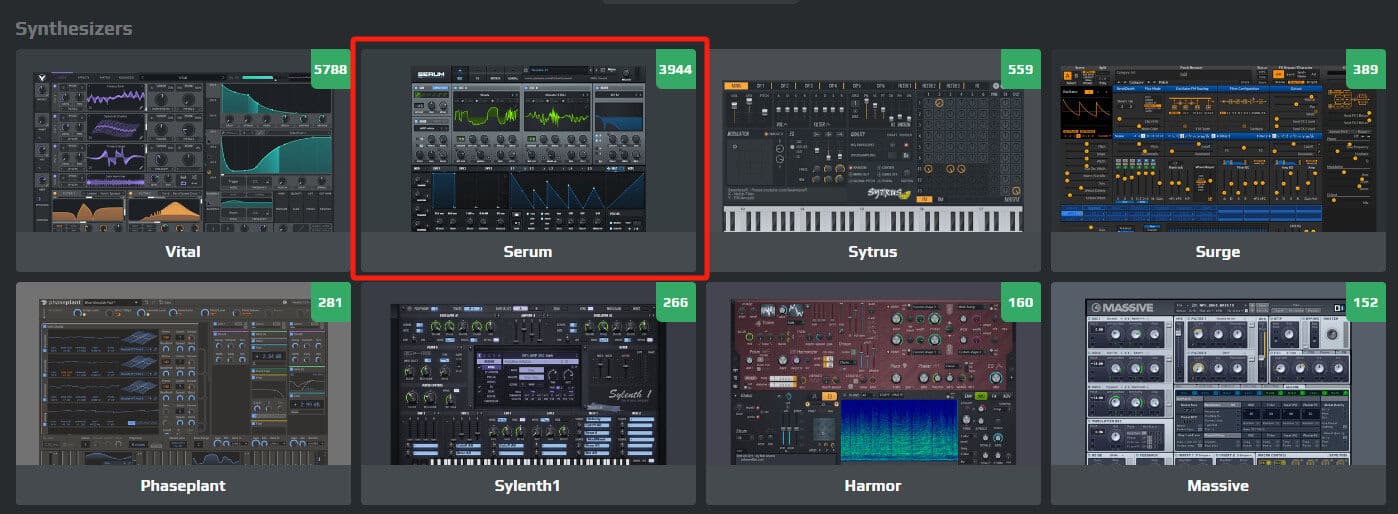Click the Sytrus text label
This screenshot has width=1398, height=514.
coord(873,252)
